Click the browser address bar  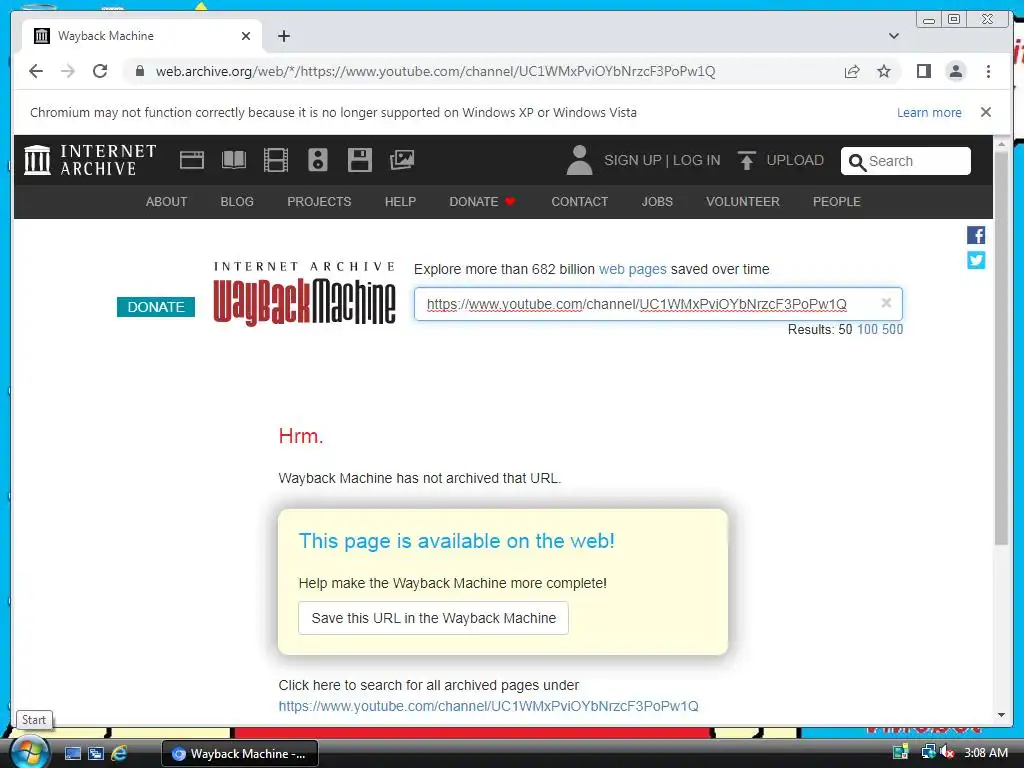tap(483, 71)
